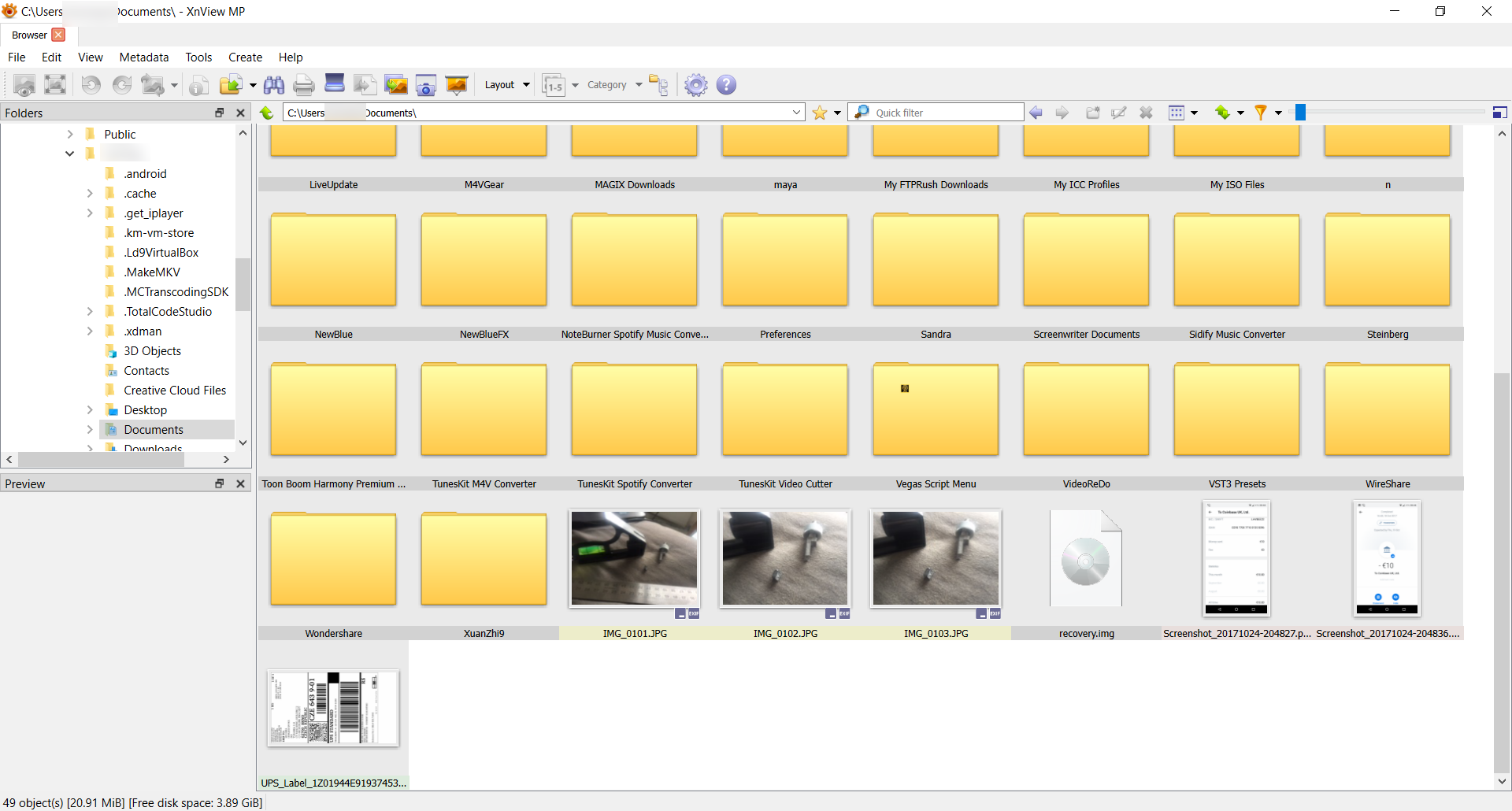This screenshot has width=1512, height=811.
Task: Click the filter funnel icon
Action: point(1260,113)
